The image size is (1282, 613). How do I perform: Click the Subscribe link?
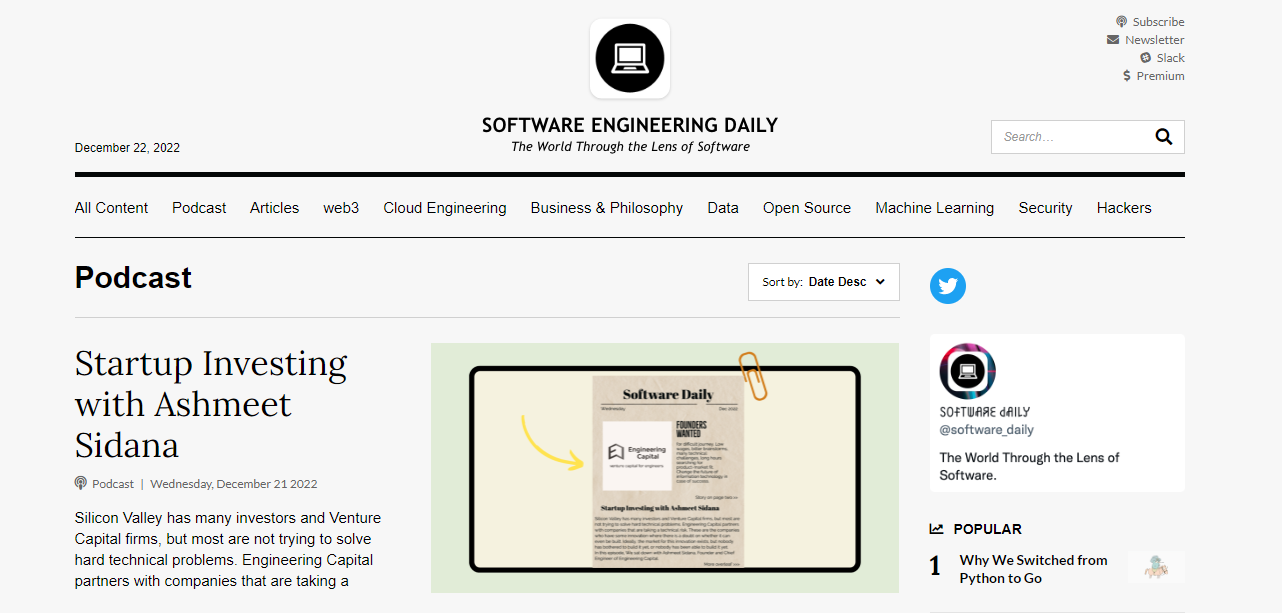point(1158,22)
